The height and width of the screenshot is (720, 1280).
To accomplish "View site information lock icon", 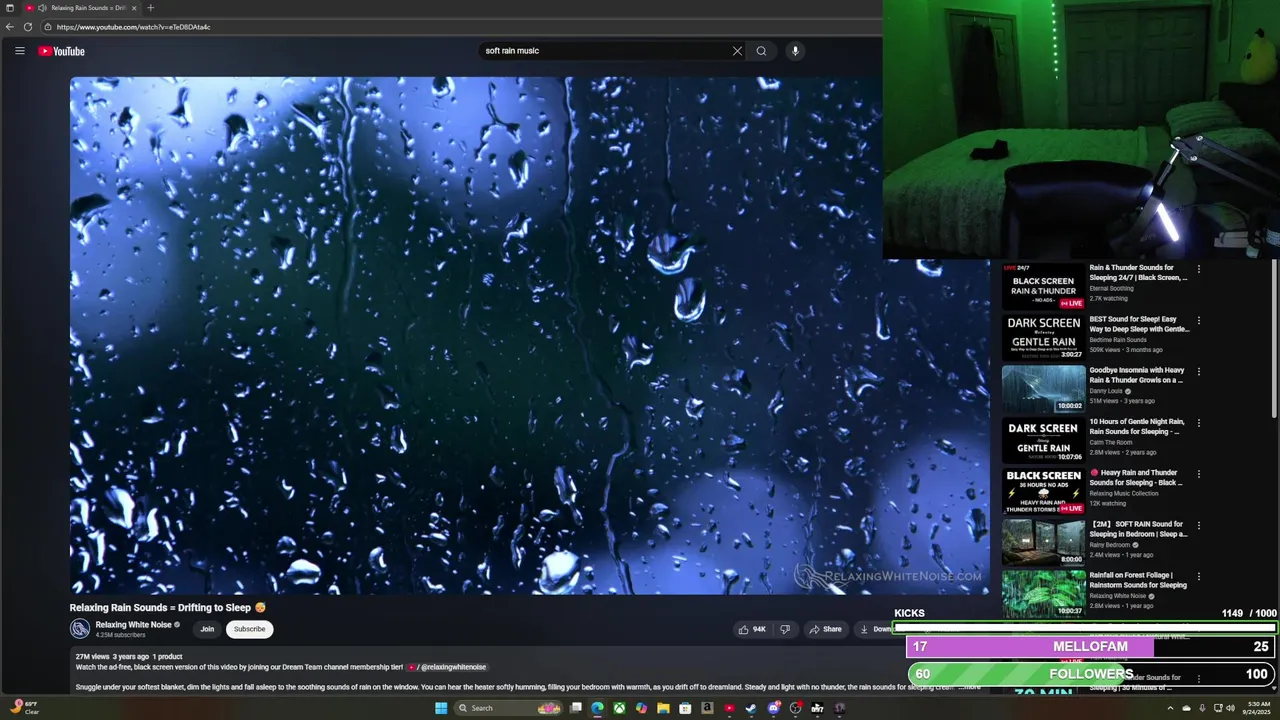I will [x=48, y=27].
